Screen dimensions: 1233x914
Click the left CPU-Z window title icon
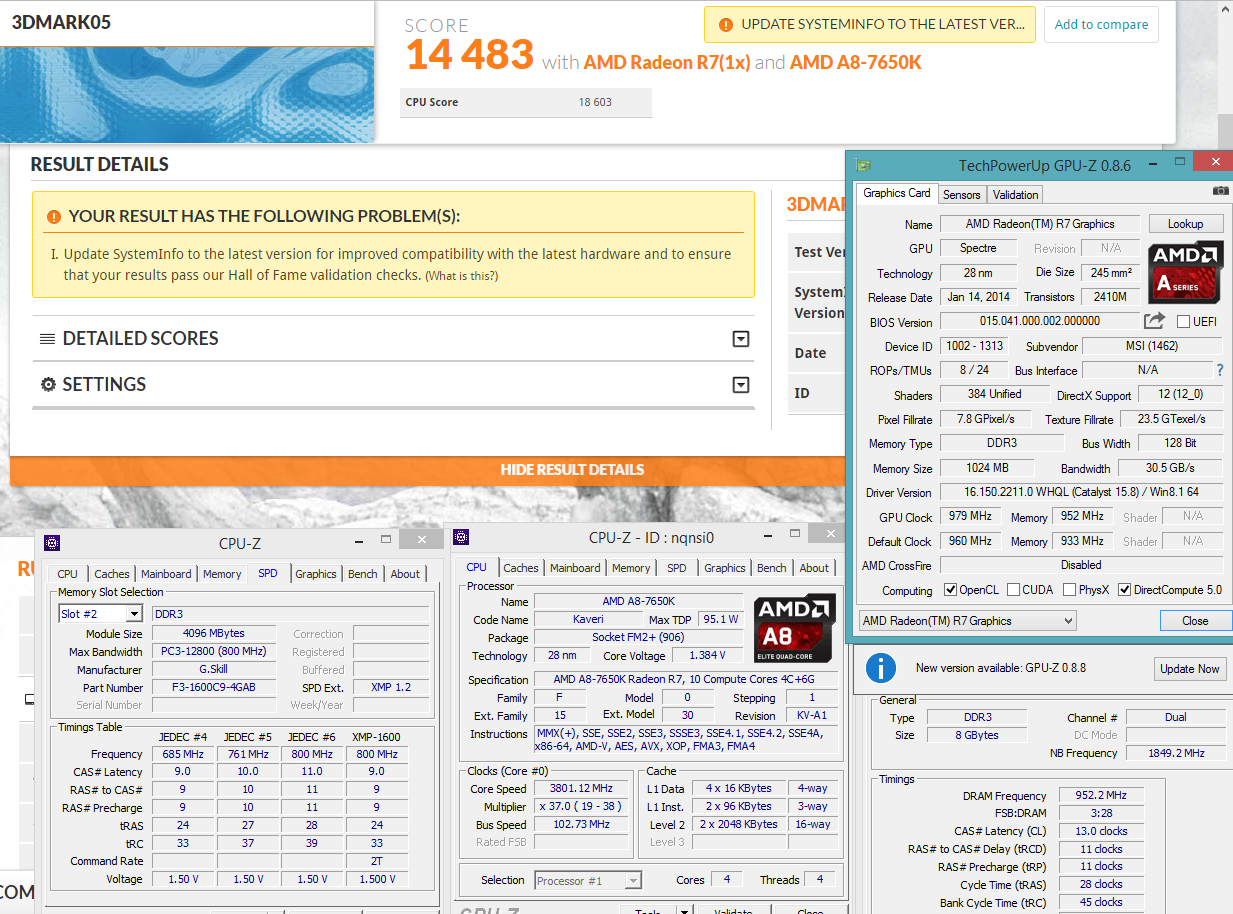[52, 543]
